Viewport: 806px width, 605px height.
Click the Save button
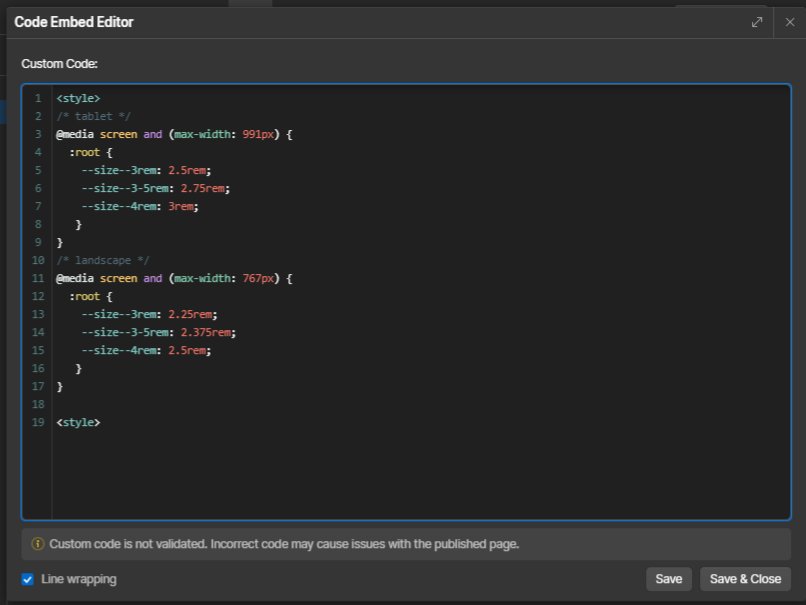click(668, 579)
